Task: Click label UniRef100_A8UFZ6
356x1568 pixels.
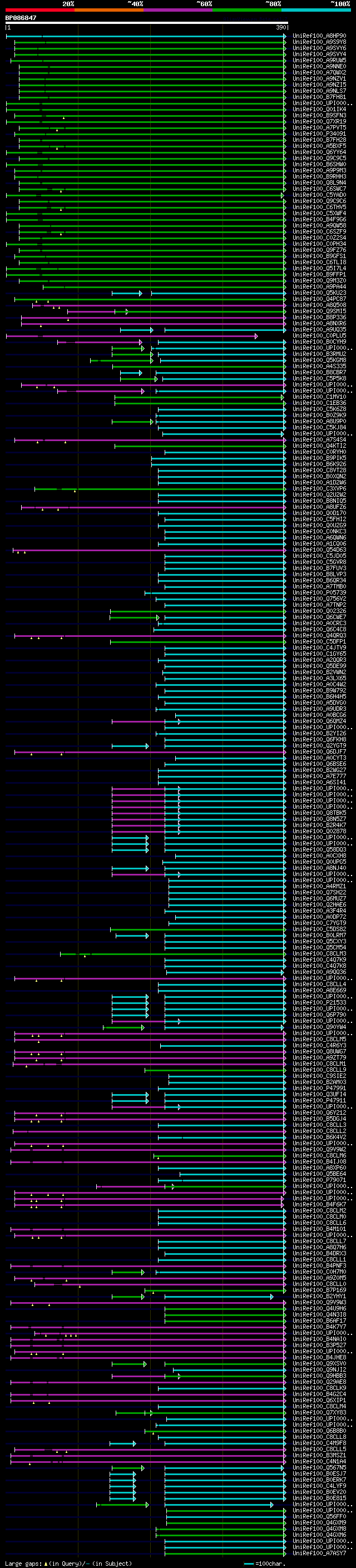Action: coord(319,507)
